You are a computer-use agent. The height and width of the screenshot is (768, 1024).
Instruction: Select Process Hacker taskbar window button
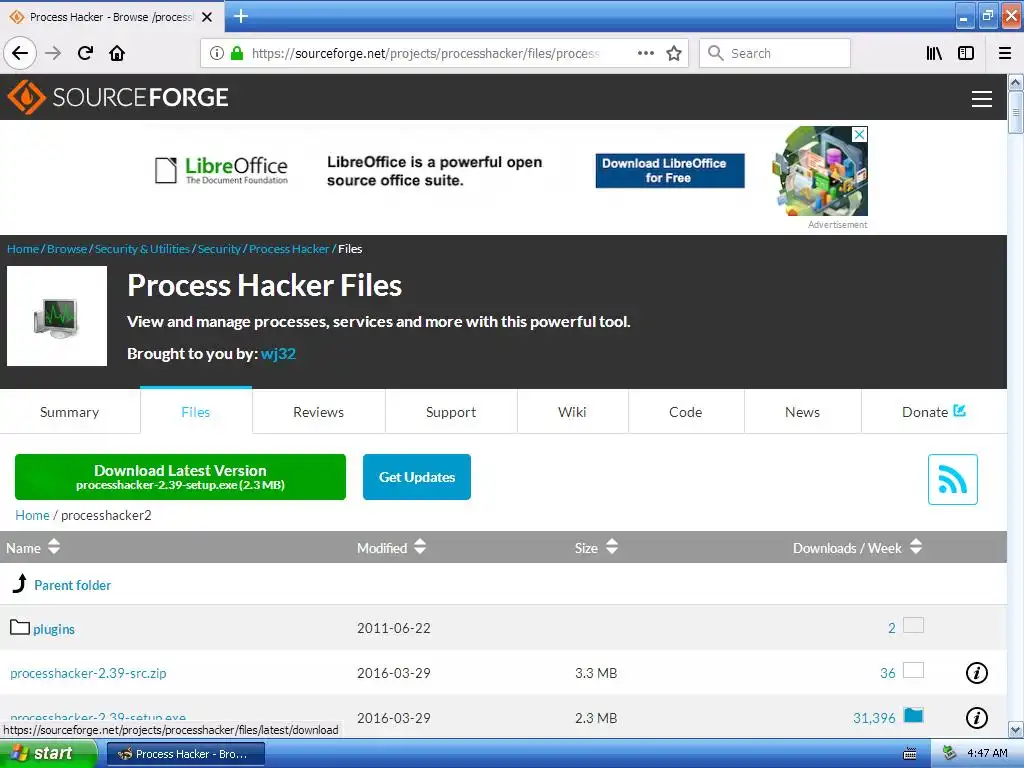185,754
